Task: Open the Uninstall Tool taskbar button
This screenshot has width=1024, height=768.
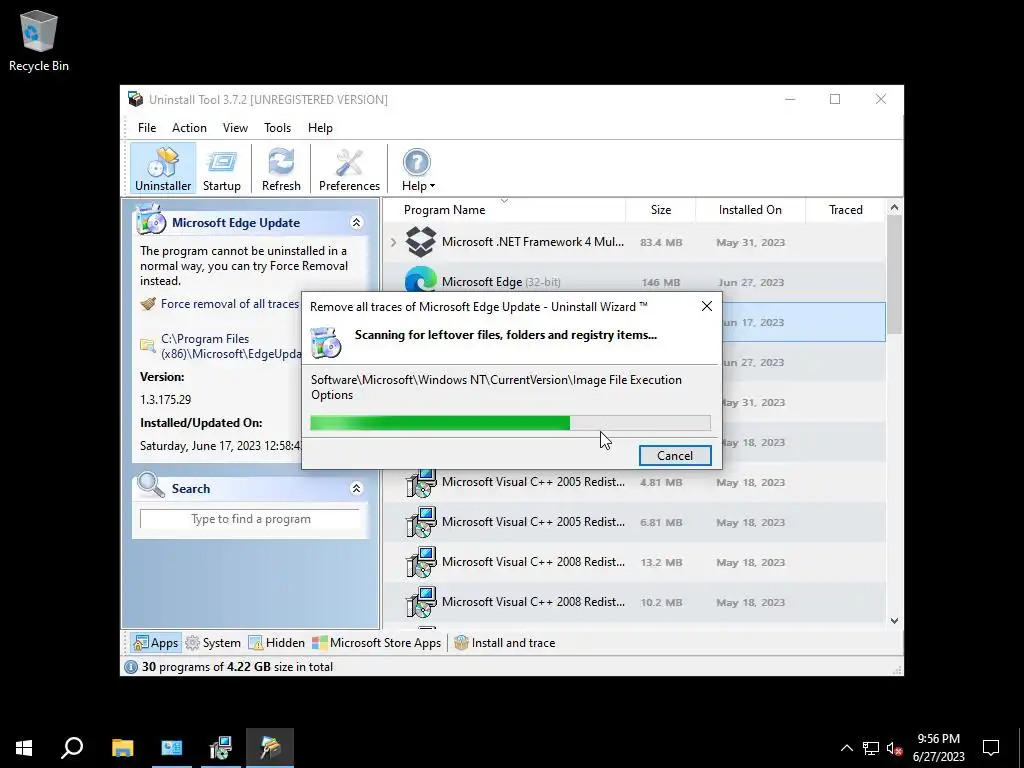Action: click(x=270, y=748)
